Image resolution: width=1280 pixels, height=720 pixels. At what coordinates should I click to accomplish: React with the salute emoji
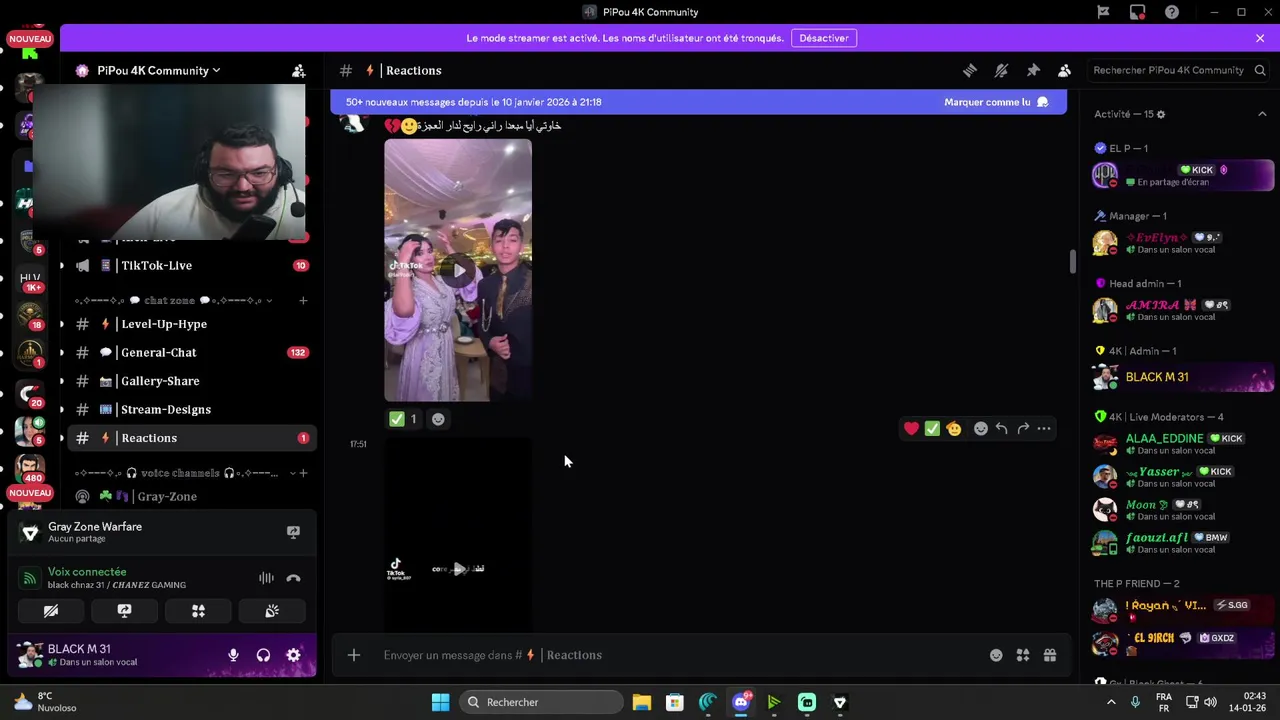[x=953, y=428]
